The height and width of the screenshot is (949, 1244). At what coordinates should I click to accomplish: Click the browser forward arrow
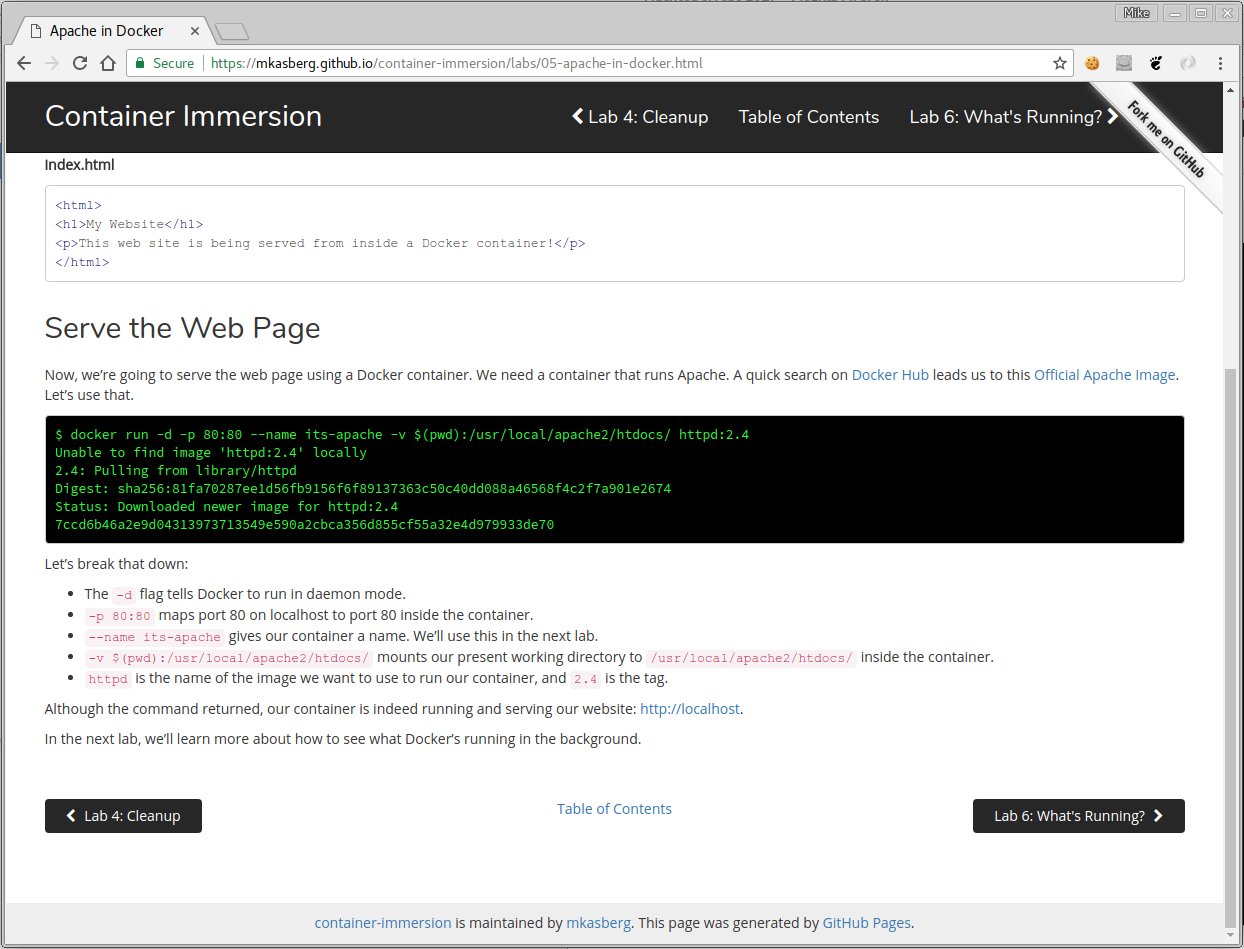[x=52, y=63]
